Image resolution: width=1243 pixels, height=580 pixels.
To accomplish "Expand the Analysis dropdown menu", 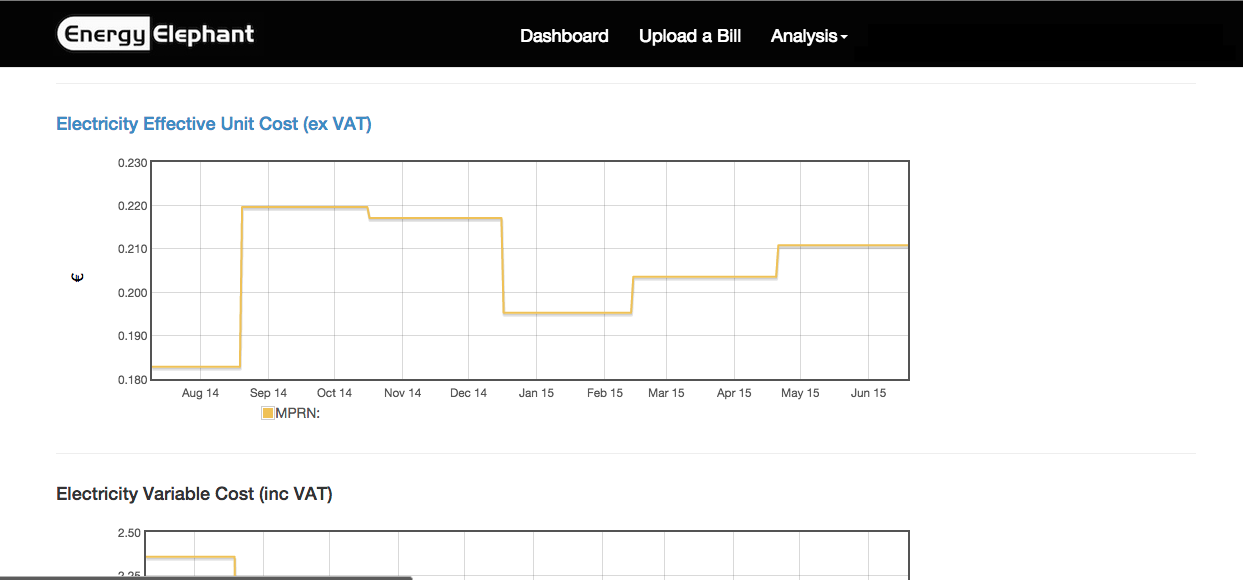I will (x=809, y=36).
